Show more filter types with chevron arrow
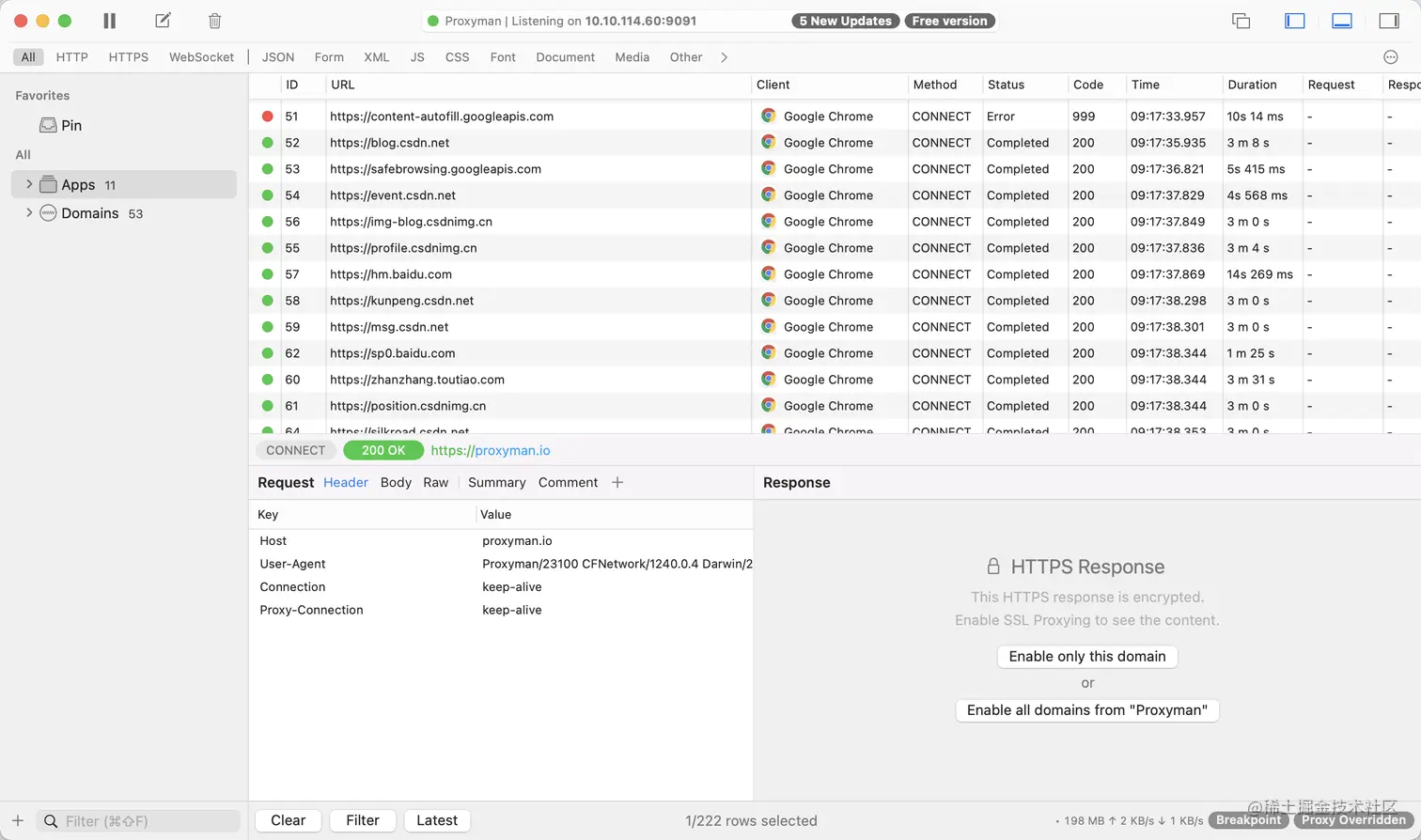 click(724, 57)
